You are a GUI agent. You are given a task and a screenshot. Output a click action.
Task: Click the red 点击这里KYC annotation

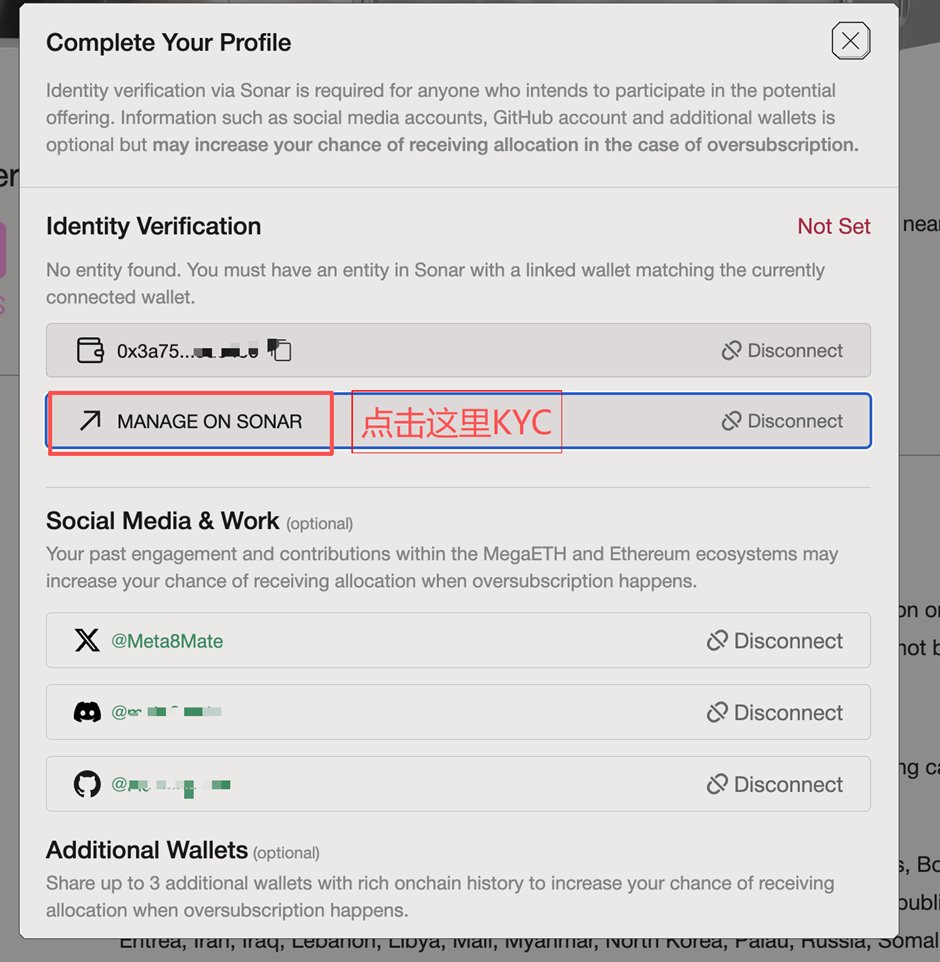(456, 422)
